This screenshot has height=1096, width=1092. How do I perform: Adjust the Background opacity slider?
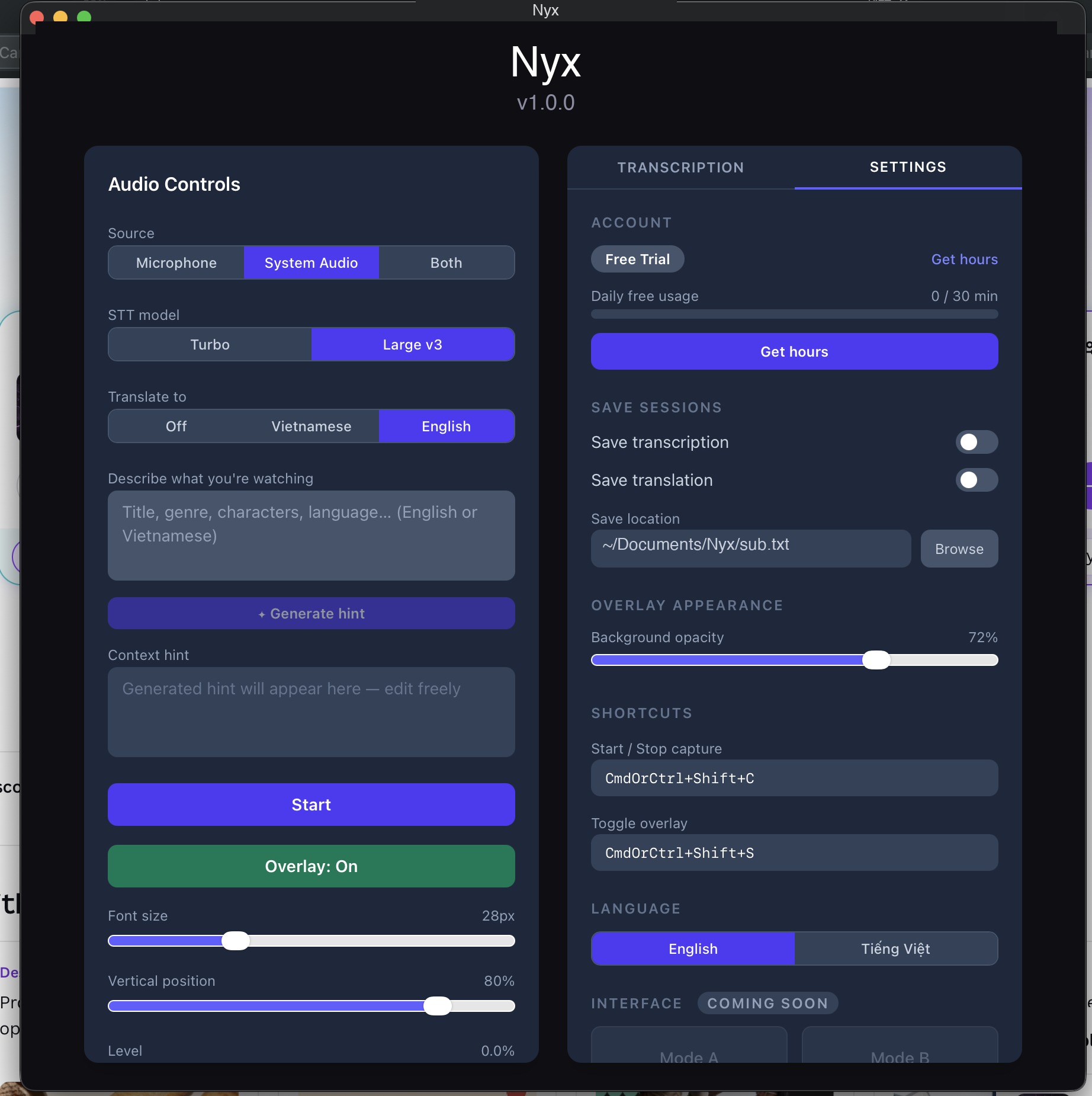click(876, 661)
